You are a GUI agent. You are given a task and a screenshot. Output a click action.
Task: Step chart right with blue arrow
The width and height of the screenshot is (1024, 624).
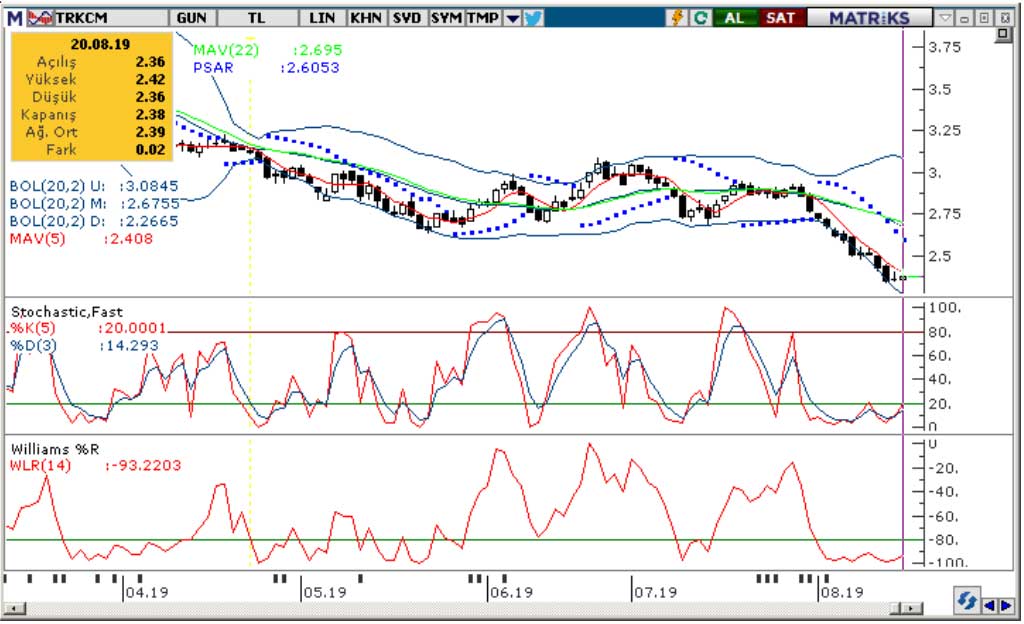point(1006,606)
